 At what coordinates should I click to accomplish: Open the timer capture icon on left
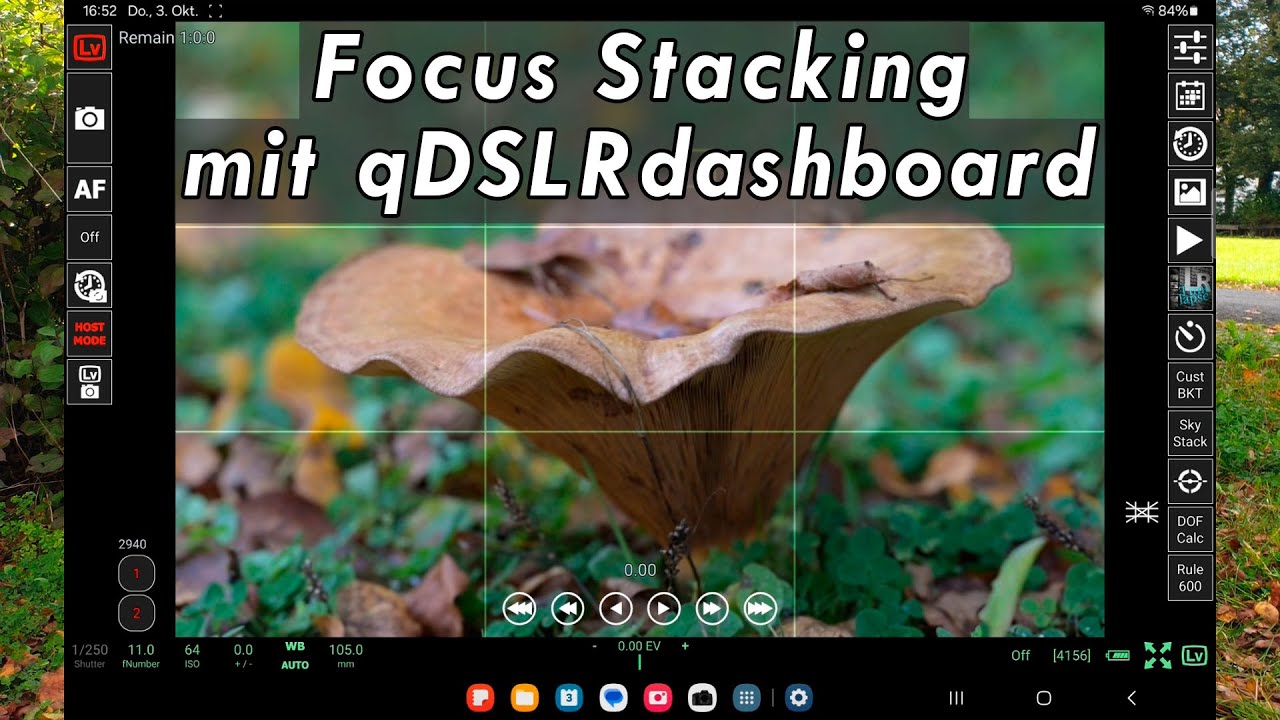89,285
